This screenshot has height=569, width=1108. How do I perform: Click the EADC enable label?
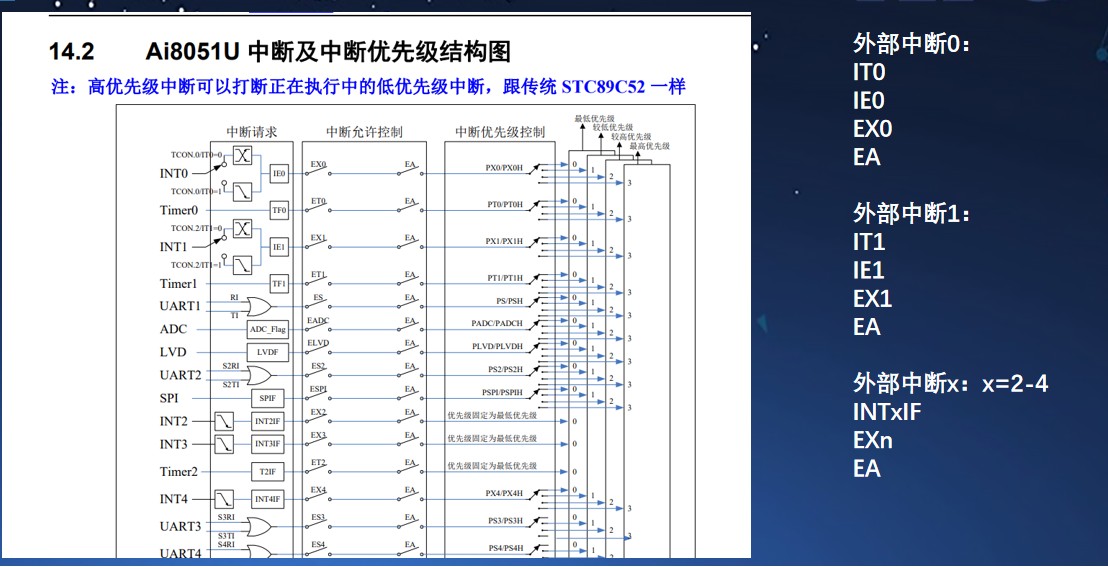coord(318,321)
